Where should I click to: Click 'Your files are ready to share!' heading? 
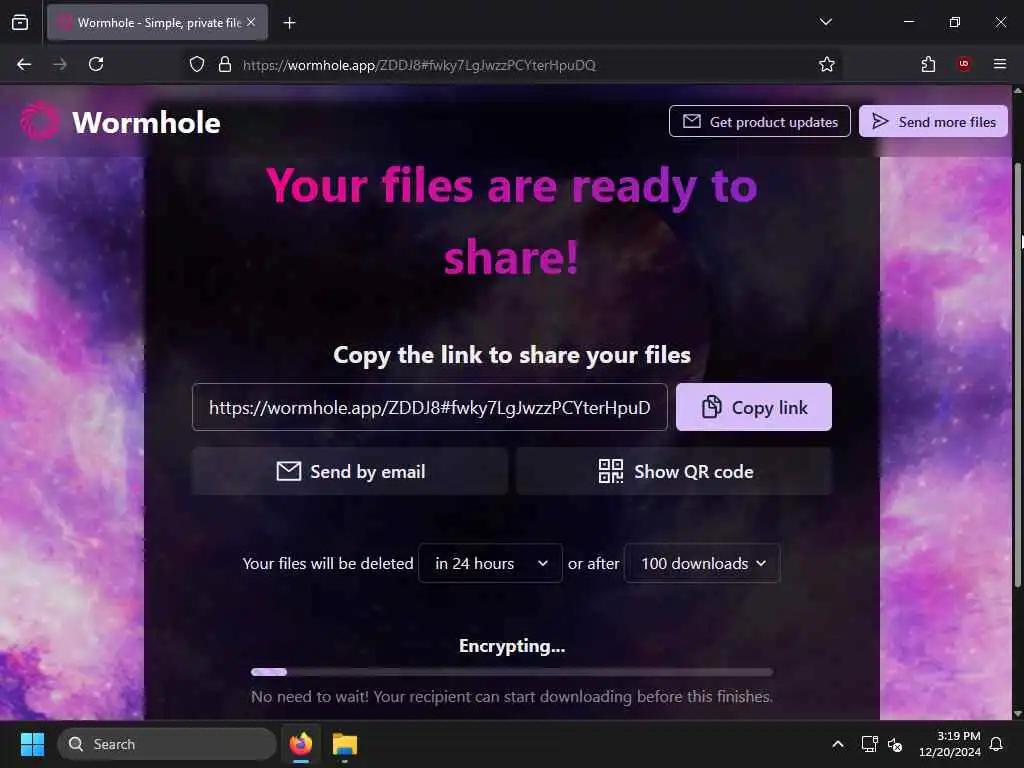click(512, 222)
